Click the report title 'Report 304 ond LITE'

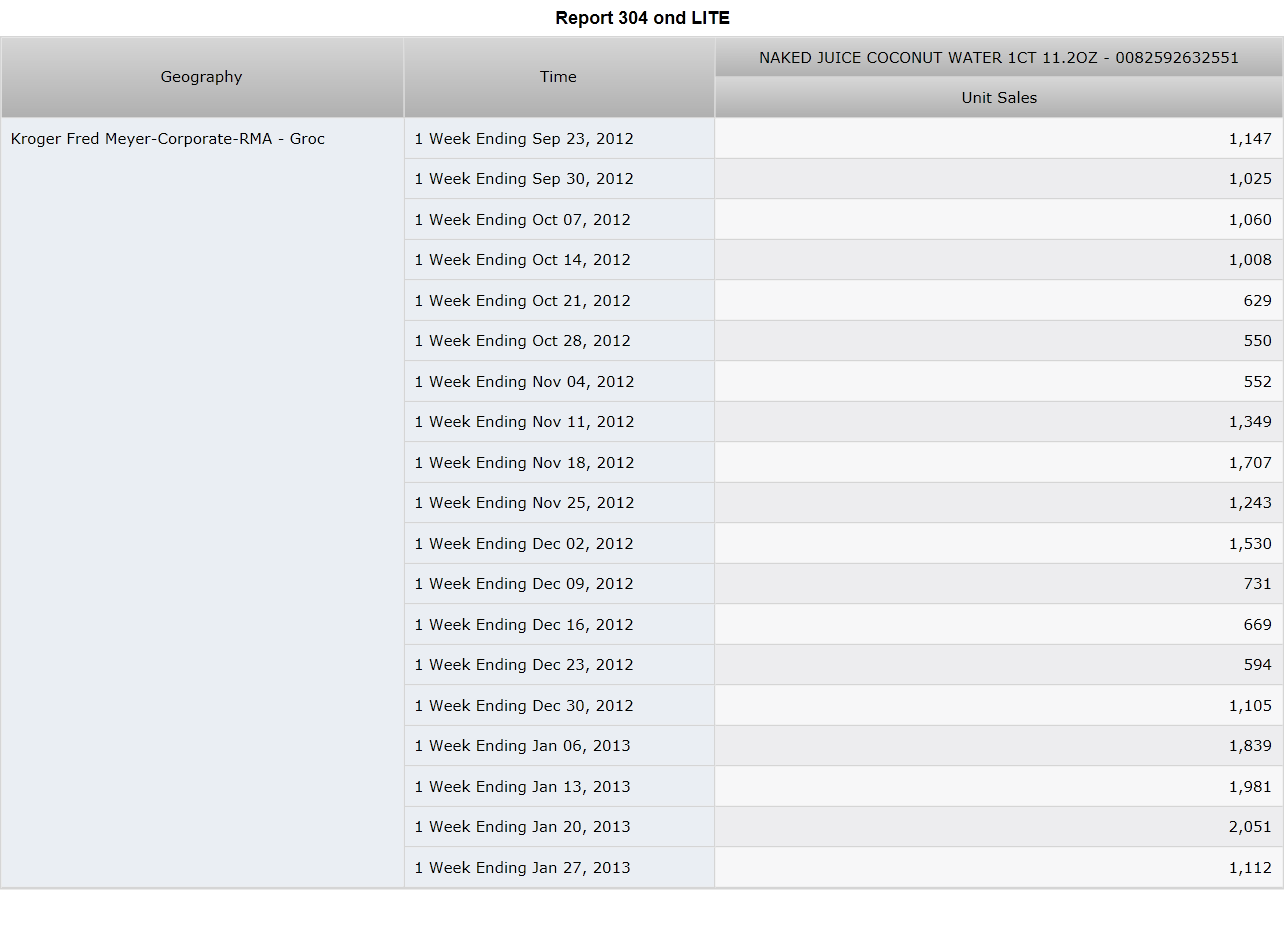[642, 18]
